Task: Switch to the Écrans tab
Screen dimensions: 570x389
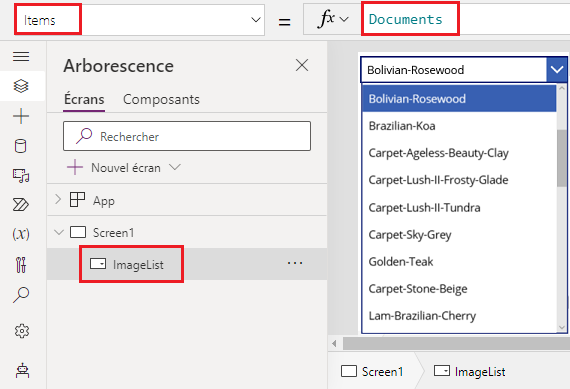Action: coord(84,99)
